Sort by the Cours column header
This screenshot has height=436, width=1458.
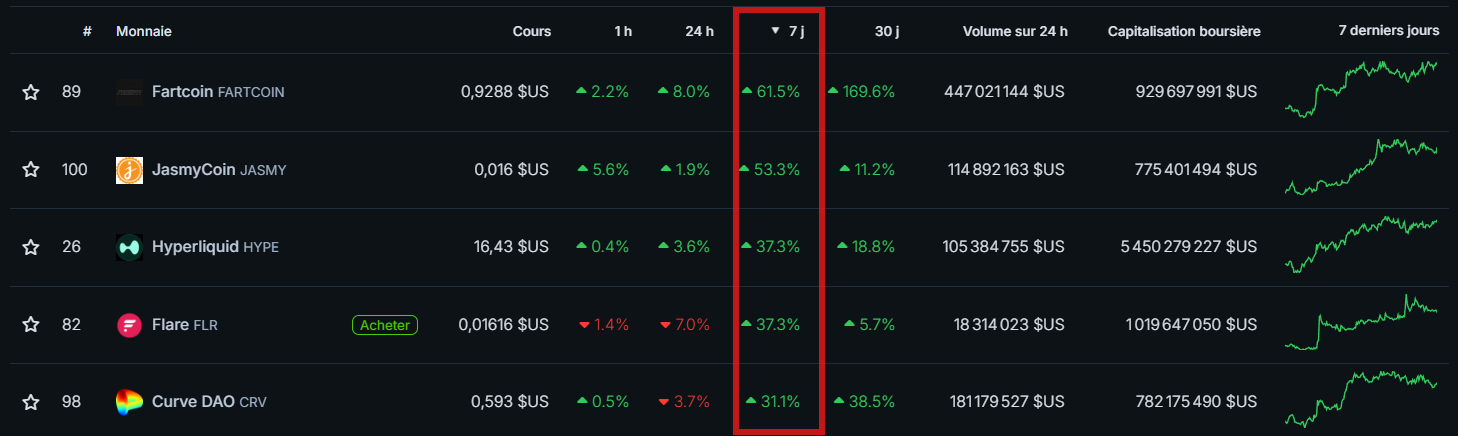pyautogui.click(x=531, y=31)
